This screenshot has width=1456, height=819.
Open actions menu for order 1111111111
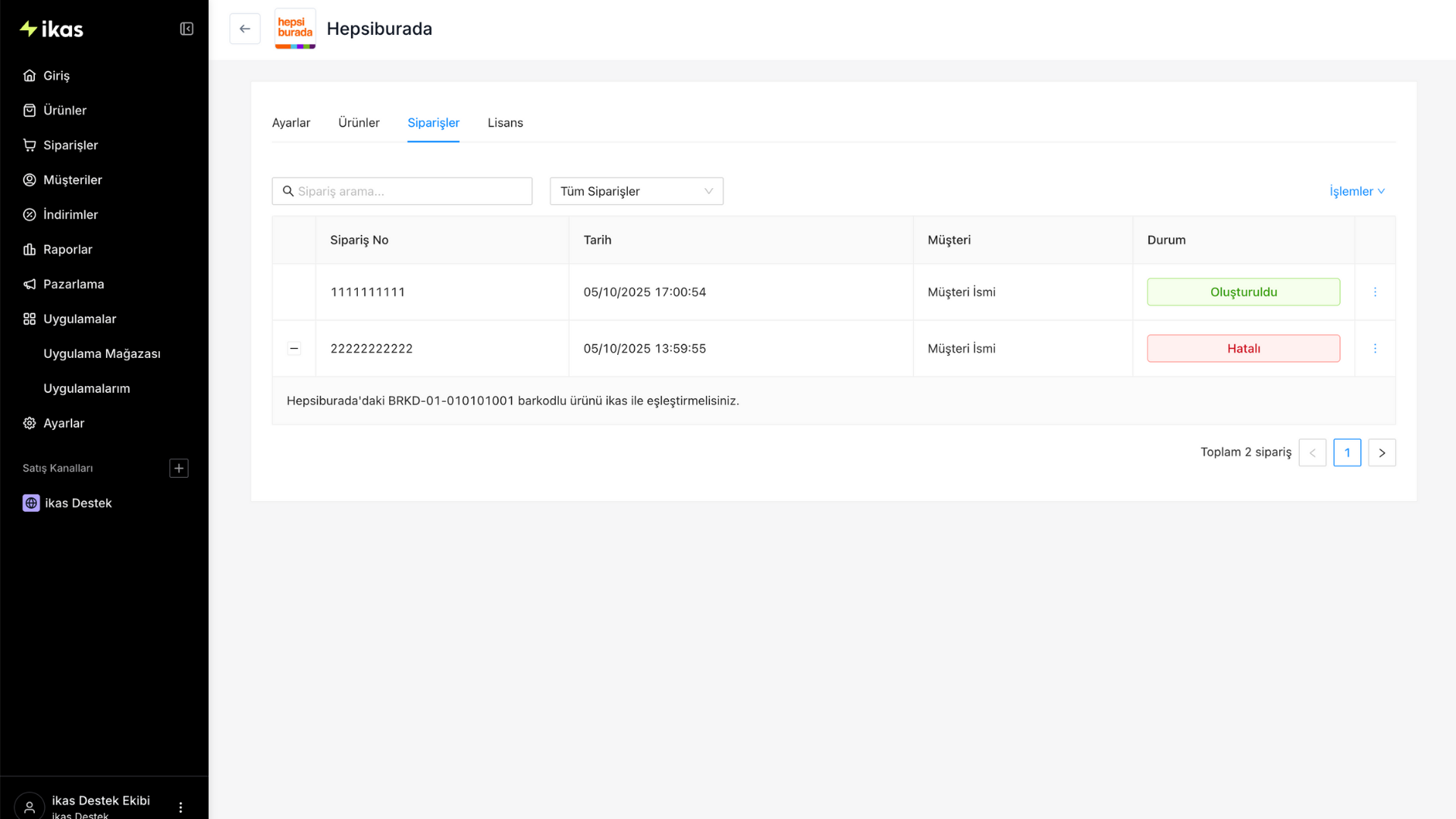point(1375,292)
